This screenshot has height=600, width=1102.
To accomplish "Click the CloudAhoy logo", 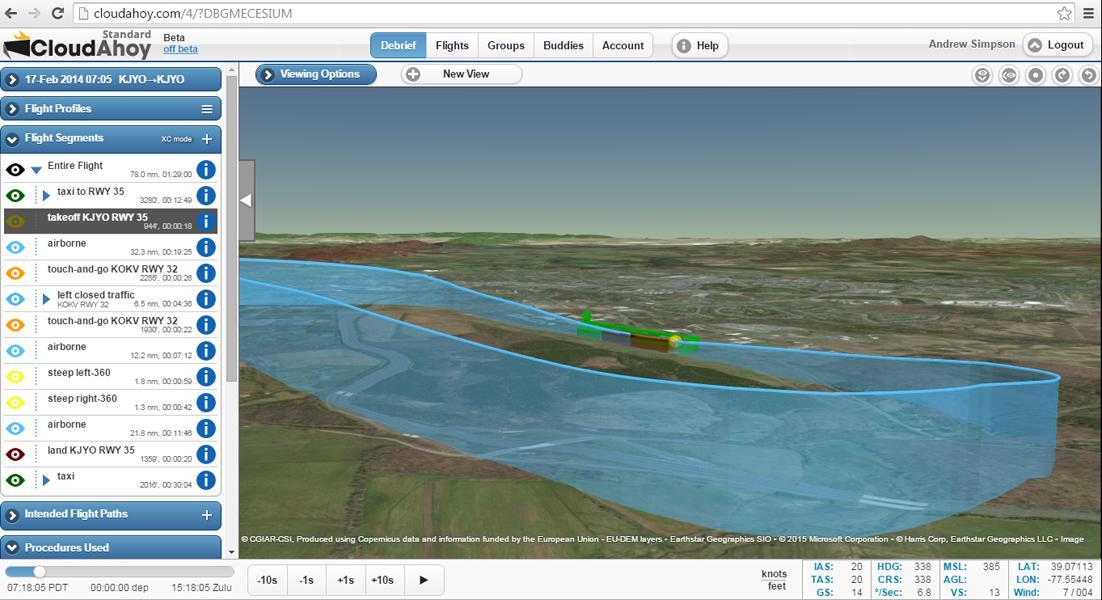I will (77, 46).
